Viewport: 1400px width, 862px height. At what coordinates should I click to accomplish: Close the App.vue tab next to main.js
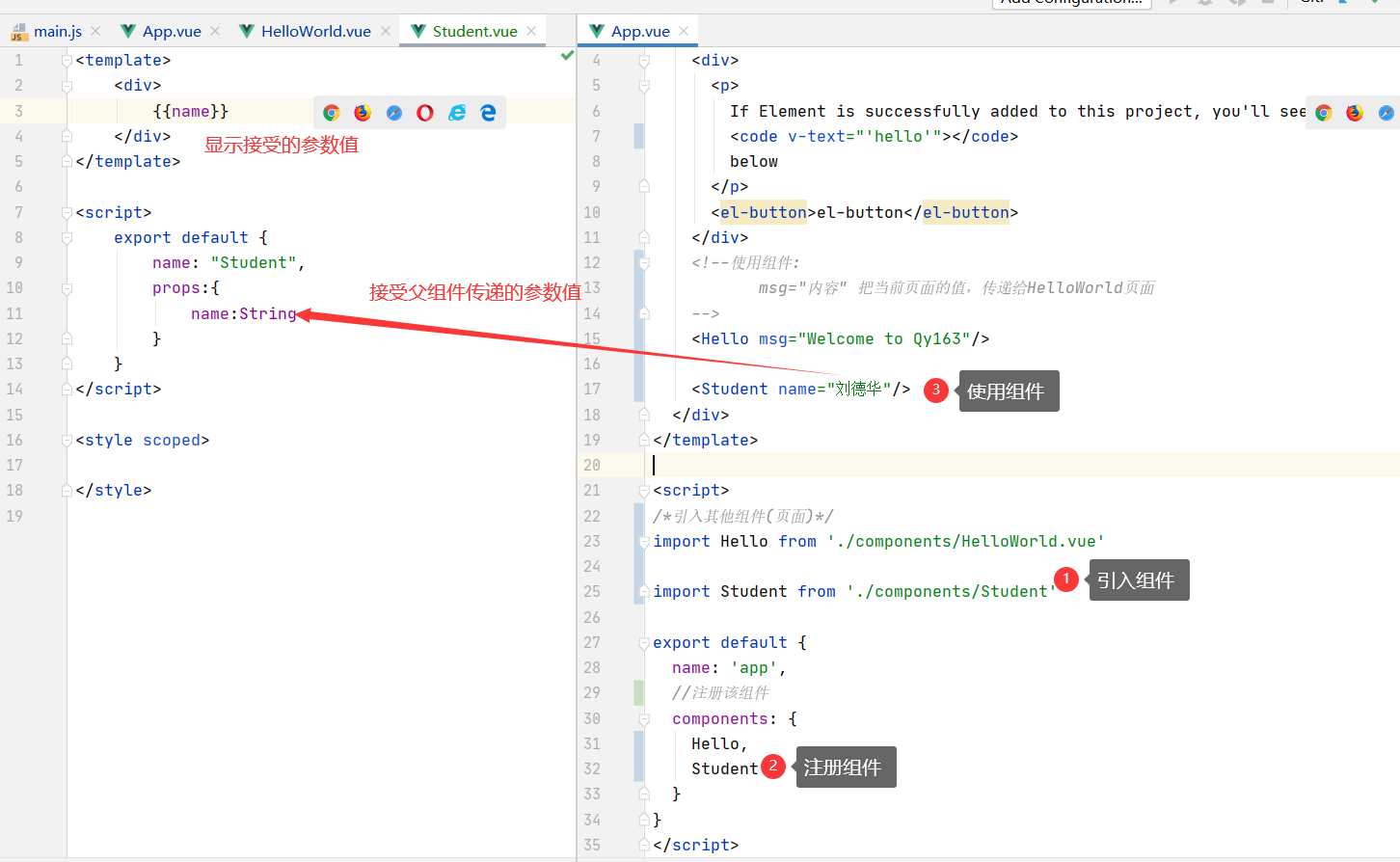click(x=215, y=31)
